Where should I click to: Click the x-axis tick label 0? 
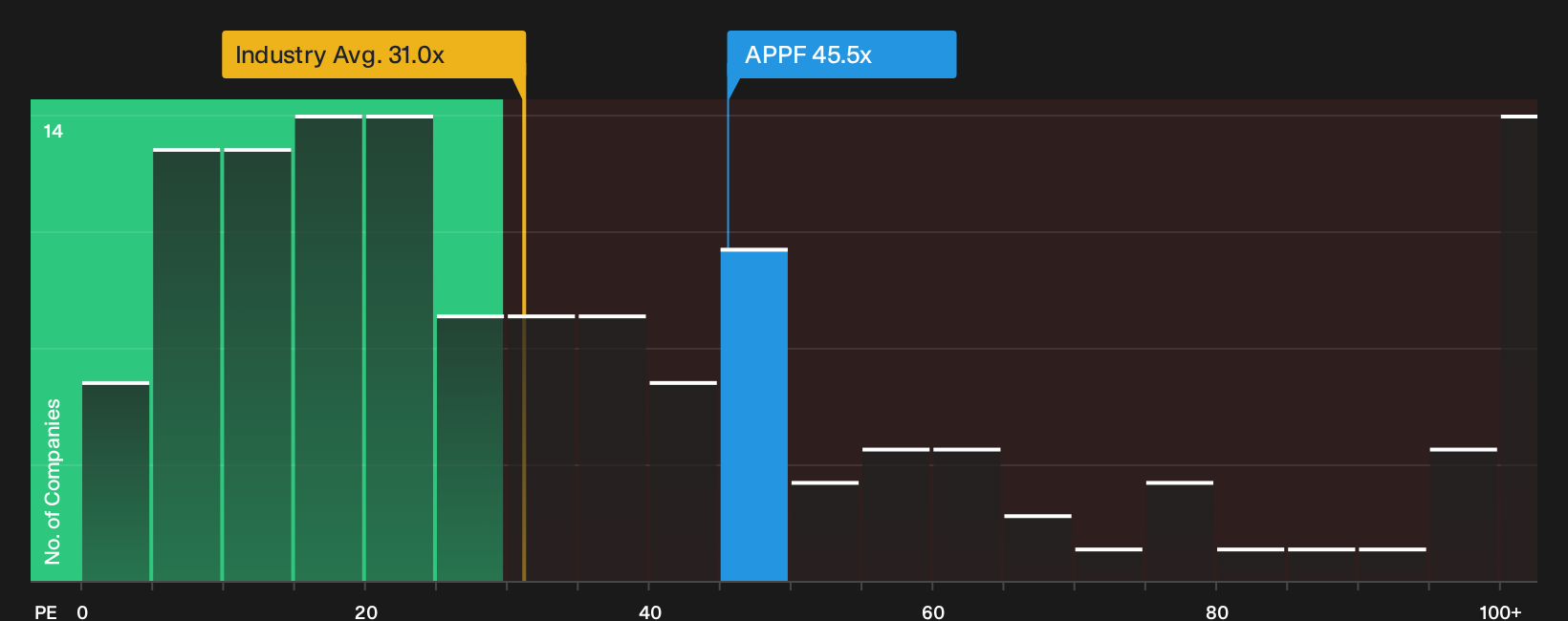point(82,611)
